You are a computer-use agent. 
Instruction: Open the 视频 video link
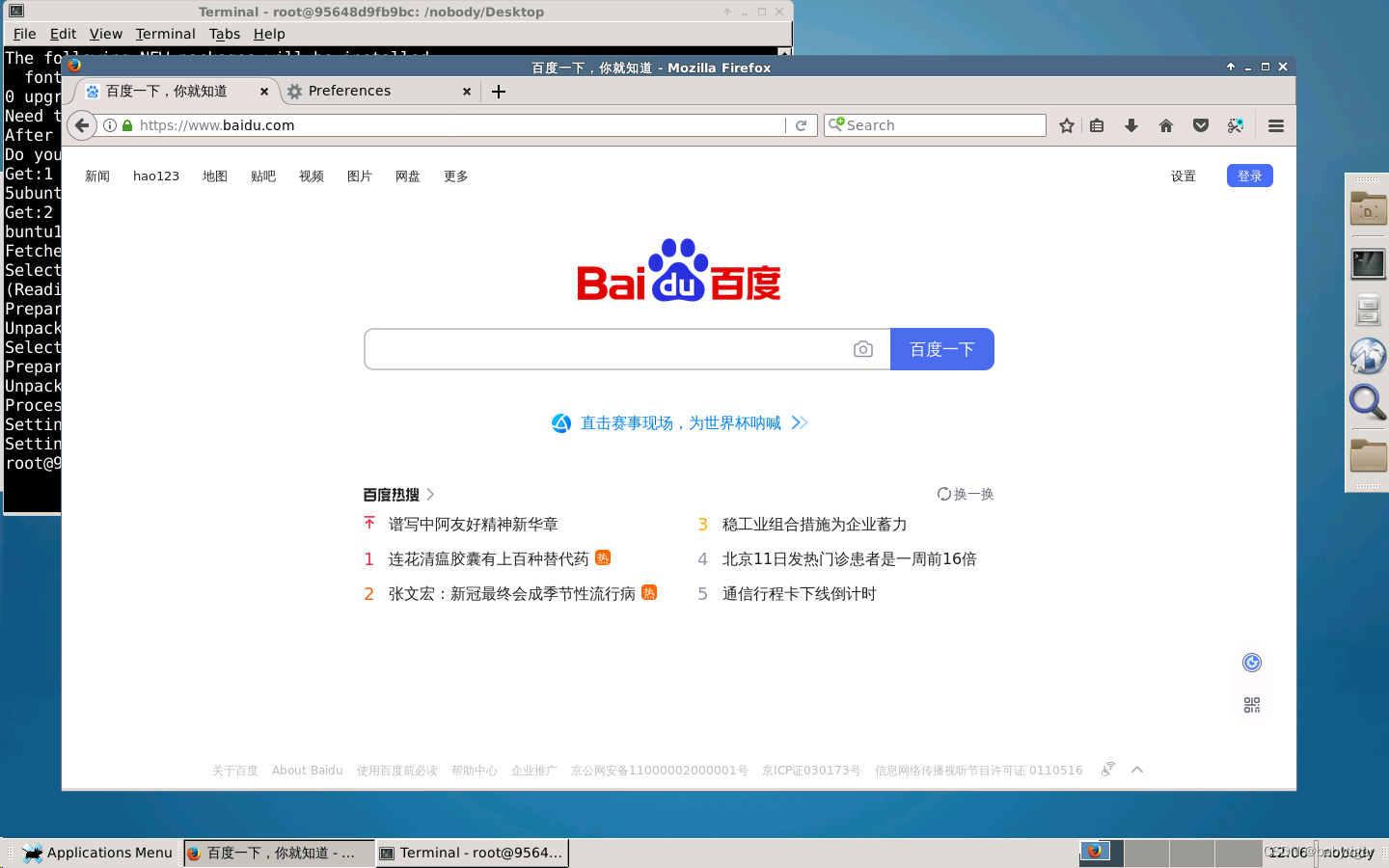pyautogui.click(x=312, y=176)
